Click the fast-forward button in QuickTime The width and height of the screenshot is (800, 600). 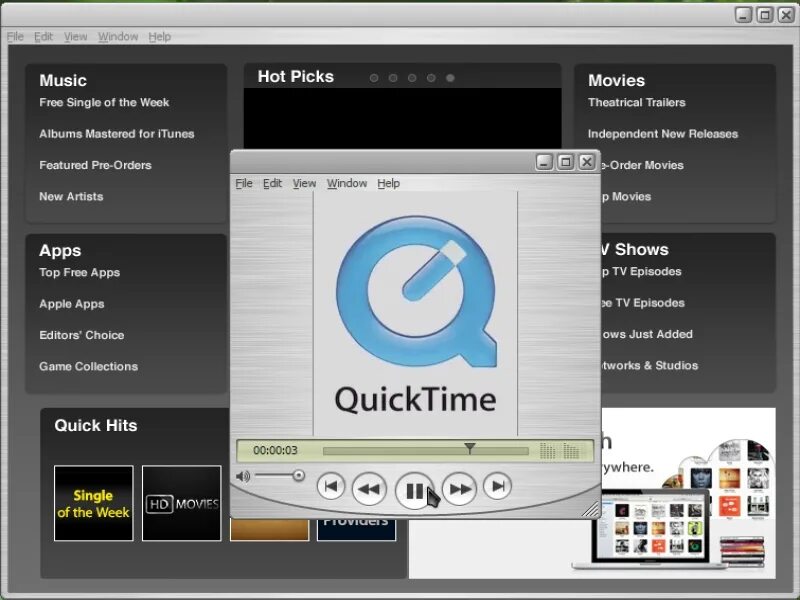[x=460, y=489]
